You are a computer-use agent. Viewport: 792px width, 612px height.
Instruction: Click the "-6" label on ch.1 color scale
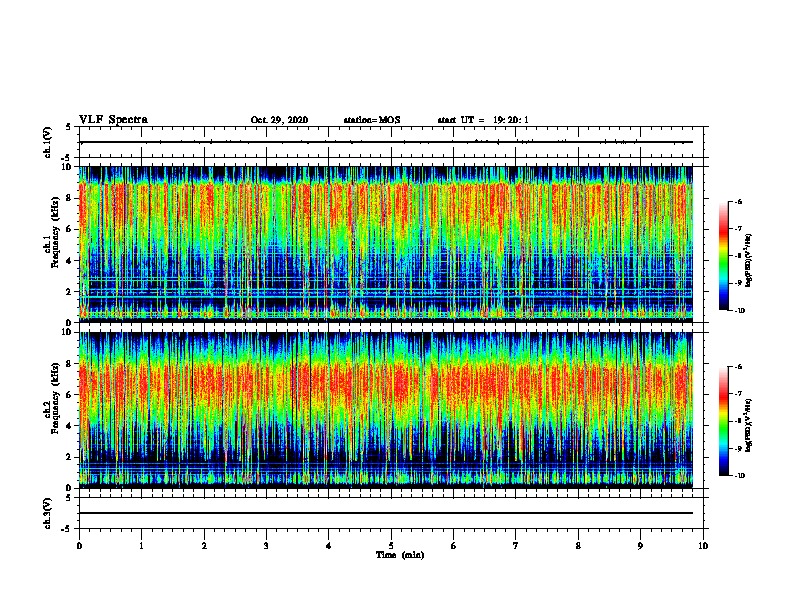click(738, 201)
